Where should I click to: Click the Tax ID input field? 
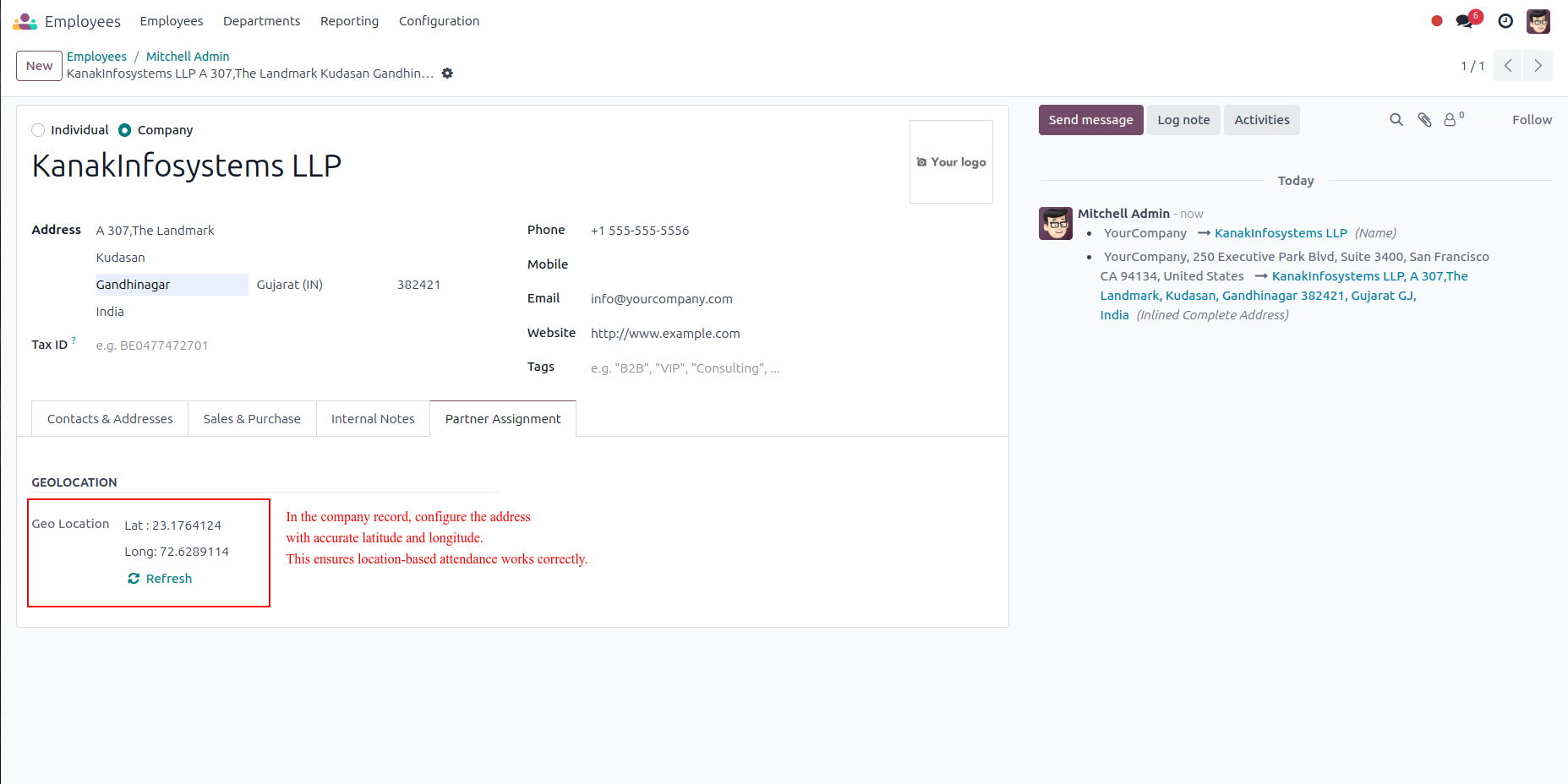[297, 346]
